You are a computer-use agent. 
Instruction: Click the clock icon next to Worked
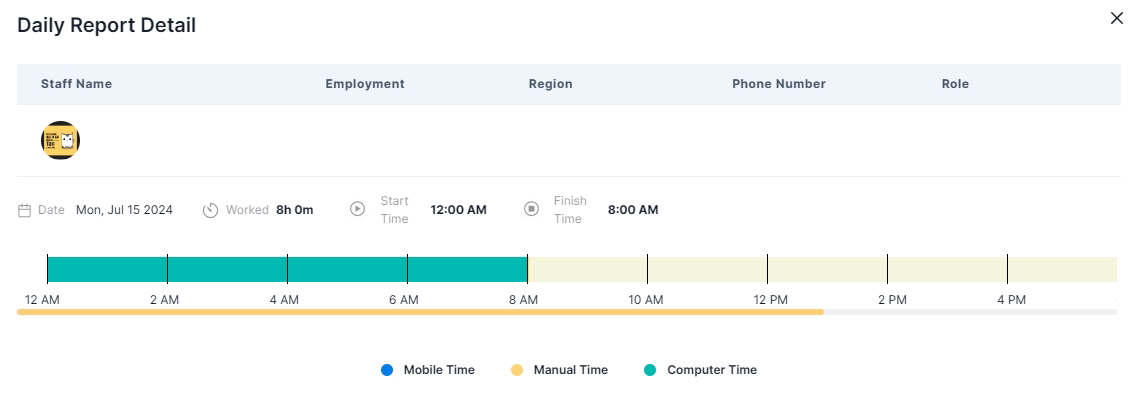tap(210, 210)
